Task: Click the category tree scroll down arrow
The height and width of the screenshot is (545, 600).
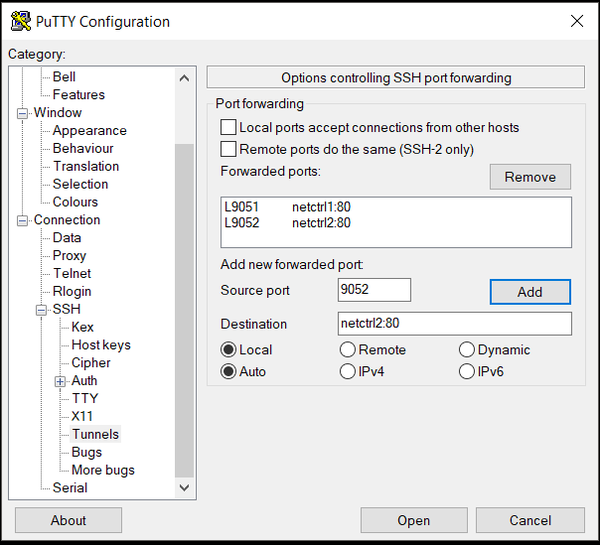Action: tap(184, 488)
